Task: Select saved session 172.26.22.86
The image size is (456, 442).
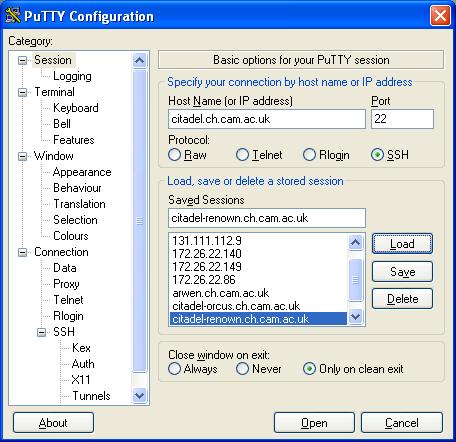Action: 258,280
